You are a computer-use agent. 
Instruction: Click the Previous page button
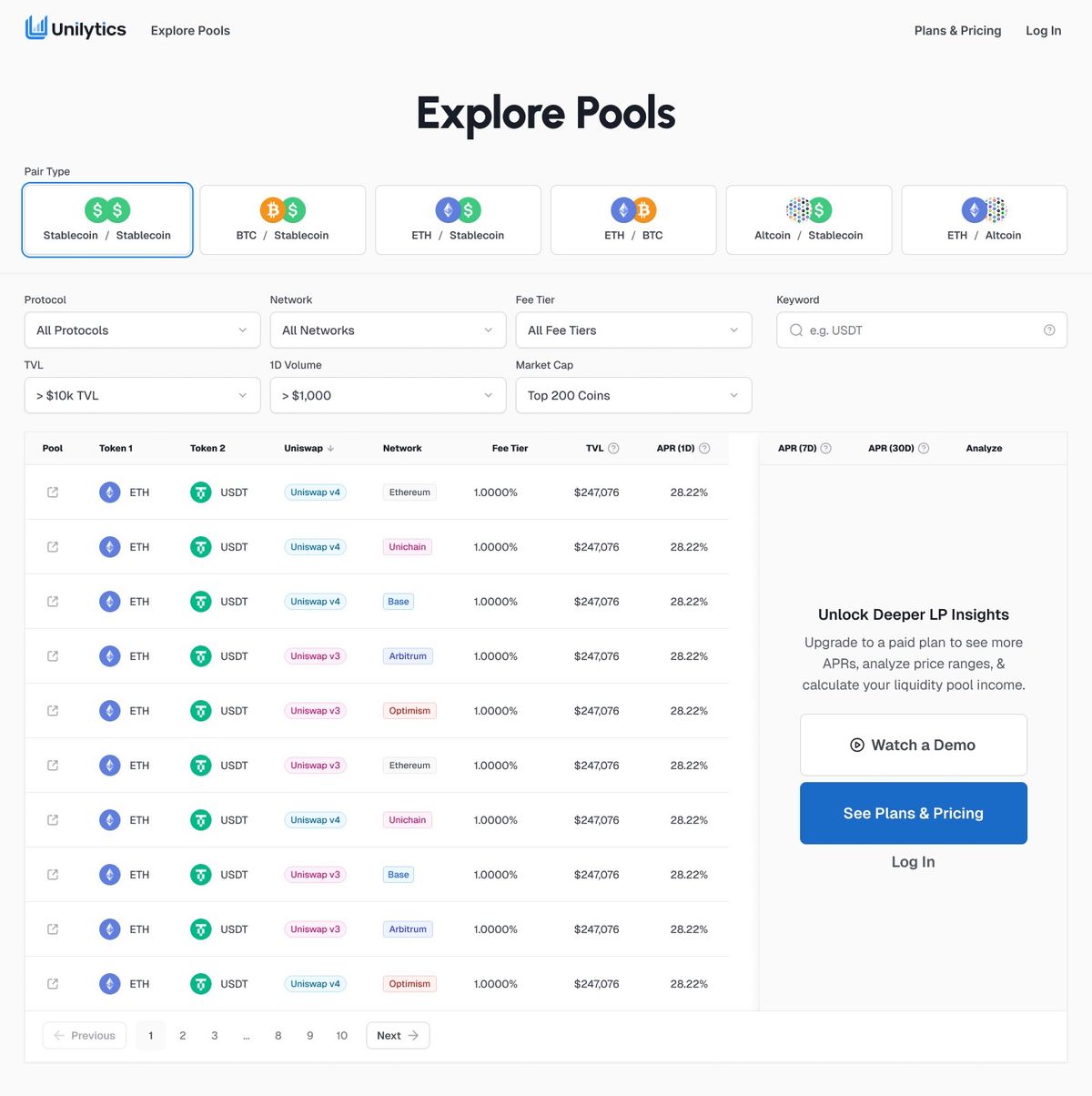(x=85, y=1036)
